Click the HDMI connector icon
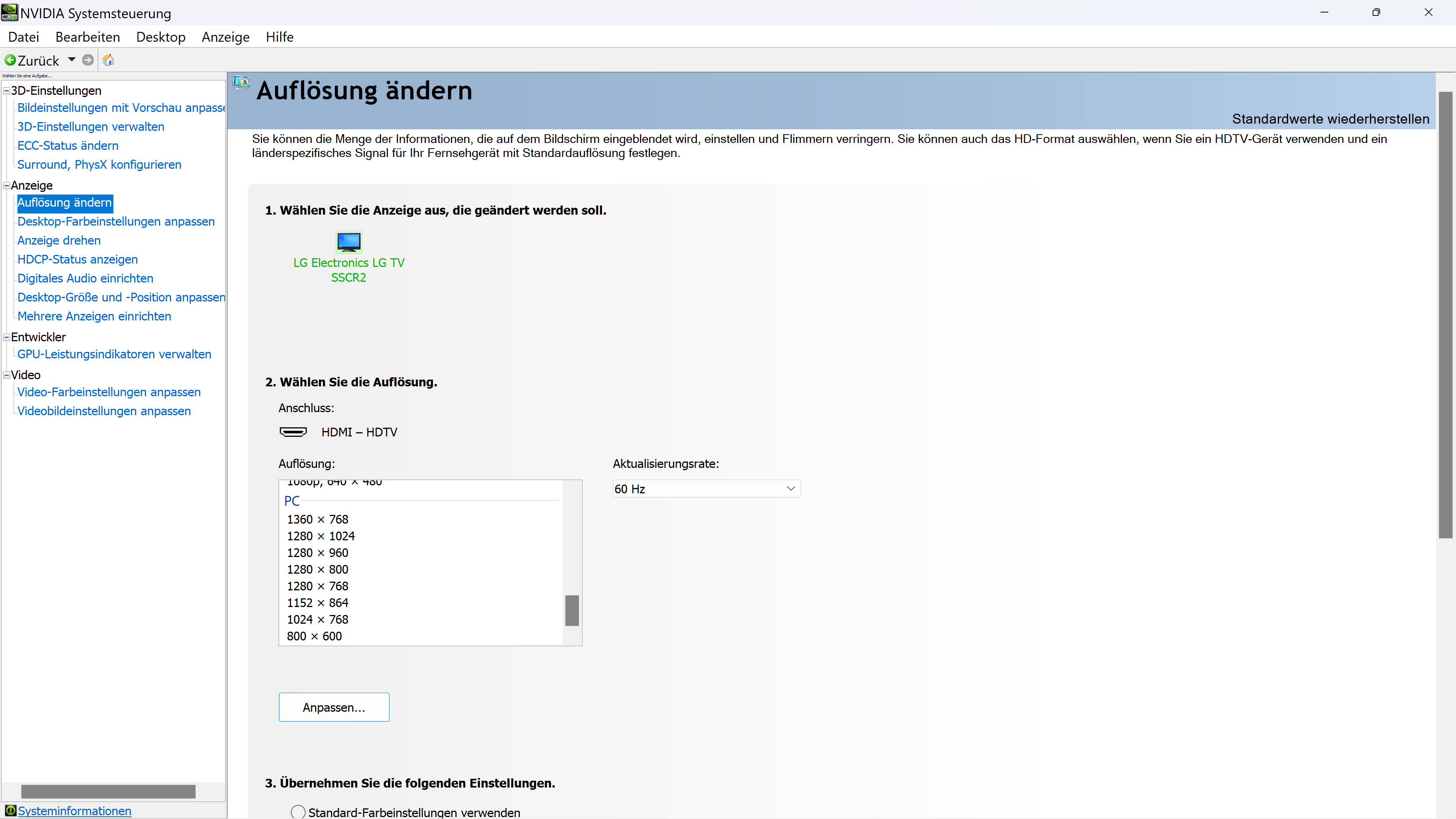 pos(293,432)
